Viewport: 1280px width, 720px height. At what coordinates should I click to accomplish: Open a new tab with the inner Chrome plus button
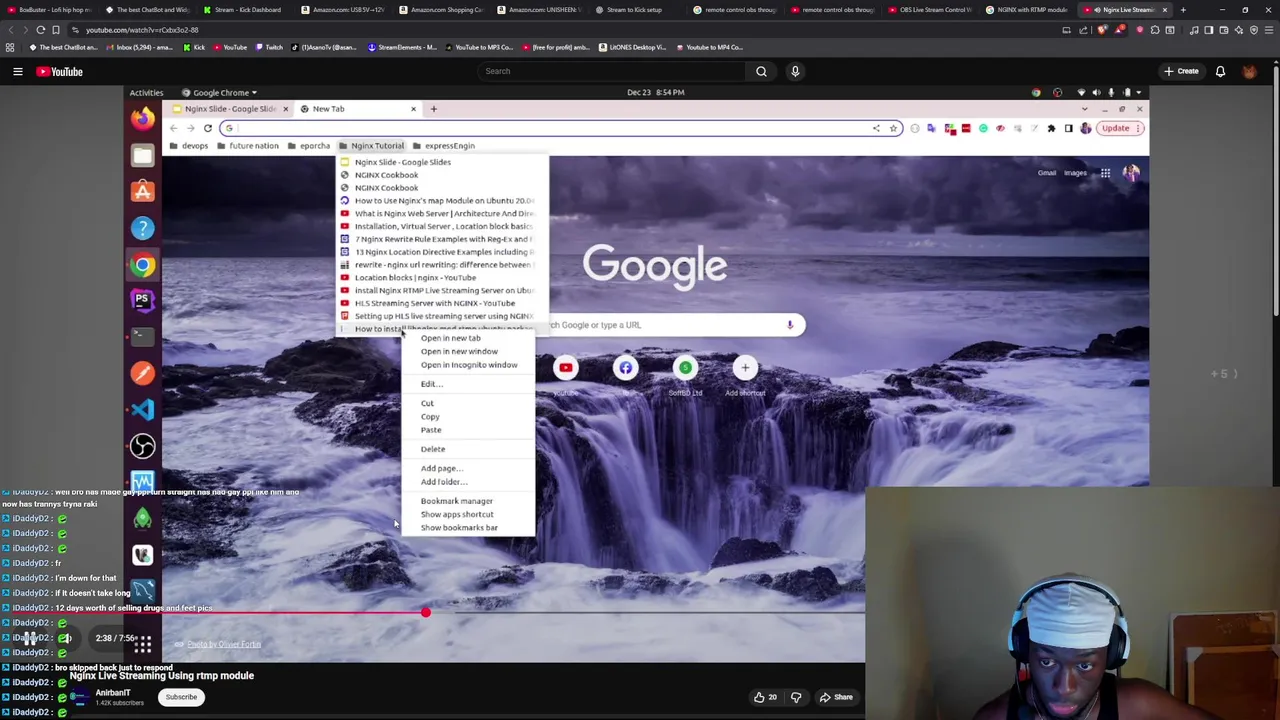(x=433, y=108)
